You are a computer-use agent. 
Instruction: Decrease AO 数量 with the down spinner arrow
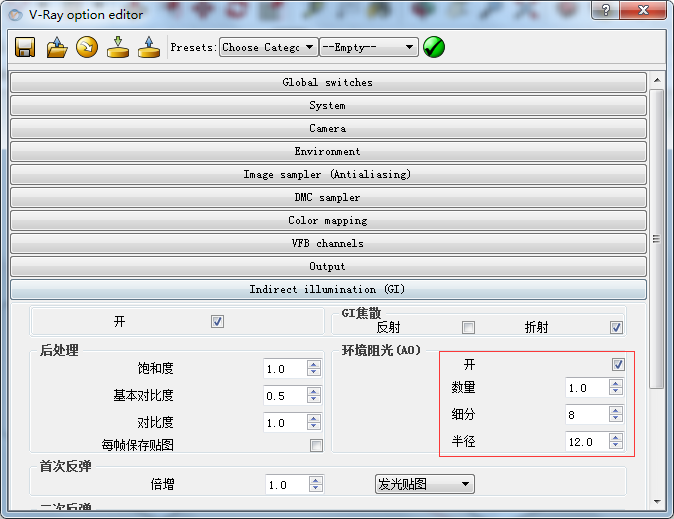coord(616,392)
